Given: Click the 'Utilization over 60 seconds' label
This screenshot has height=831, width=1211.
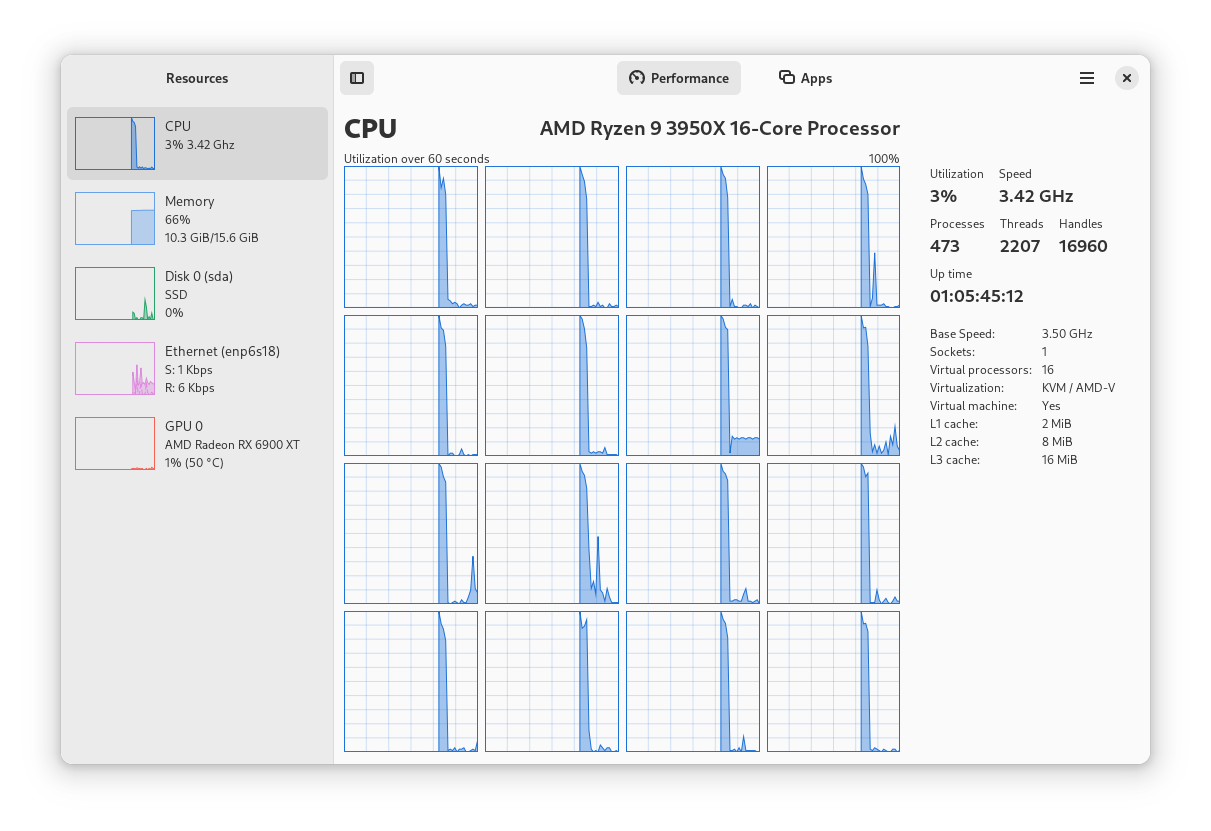Looking at the screenshot, I should point(417,159).
